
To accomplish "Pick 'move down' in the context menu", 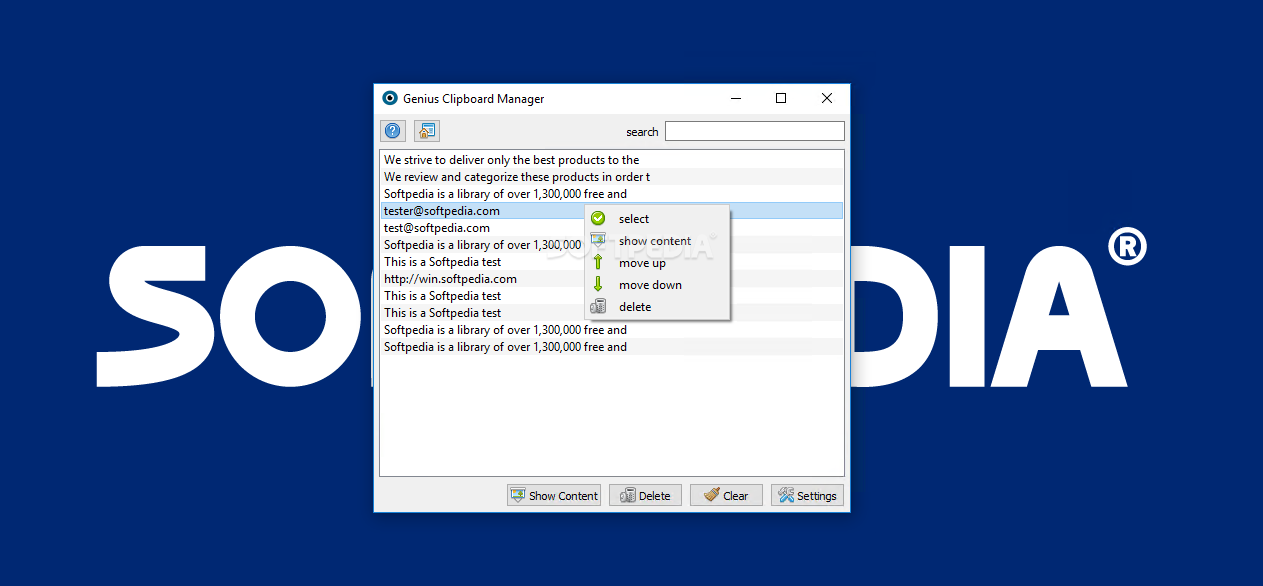I will tap(658, 285).
